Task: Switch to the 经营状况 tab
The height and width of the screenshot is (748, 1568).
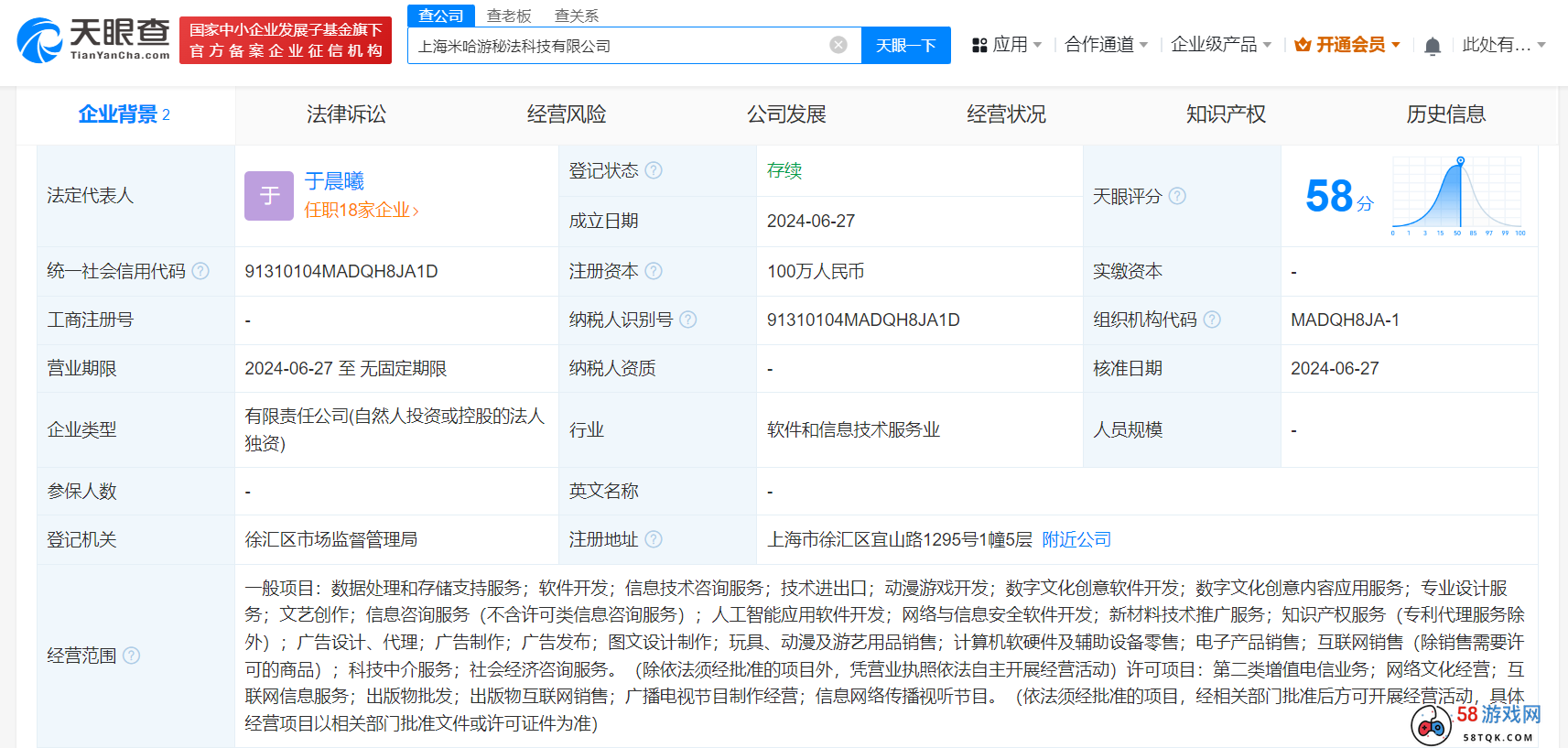Action: pyautogui.click(x=1006, y=114)
